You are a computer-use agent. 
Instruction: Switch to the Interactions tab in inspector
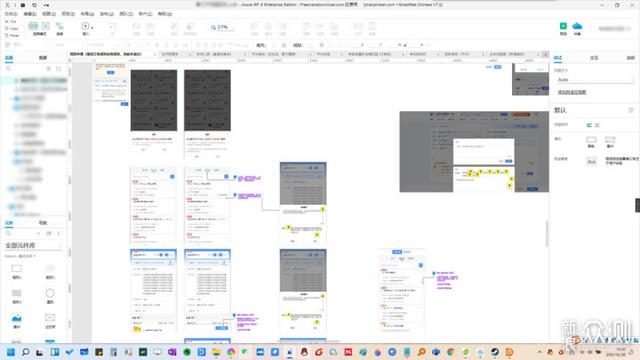click(x=594, y=58)
